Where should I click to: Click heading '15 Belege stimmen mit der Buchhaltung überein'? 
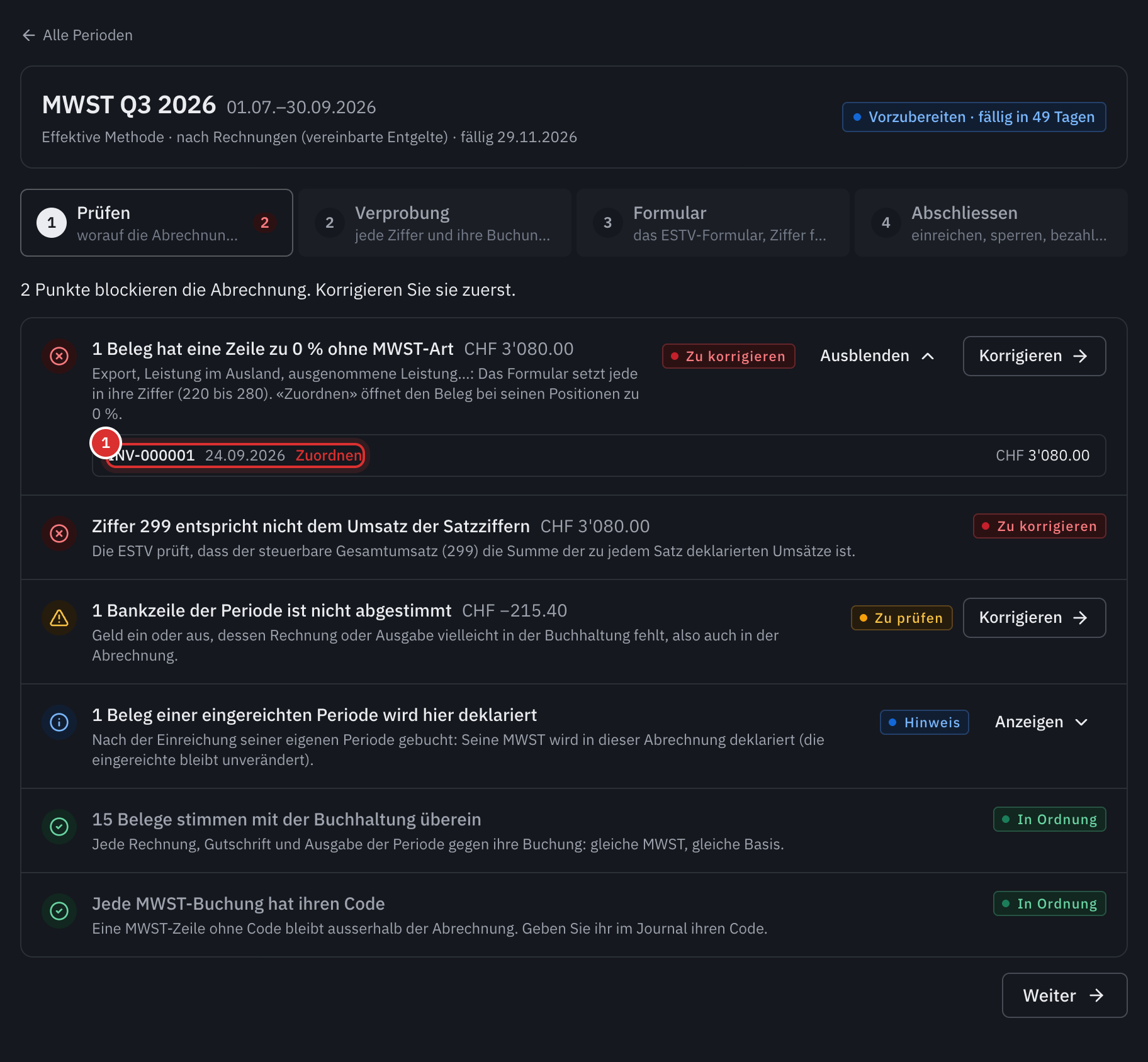[286, 820]
